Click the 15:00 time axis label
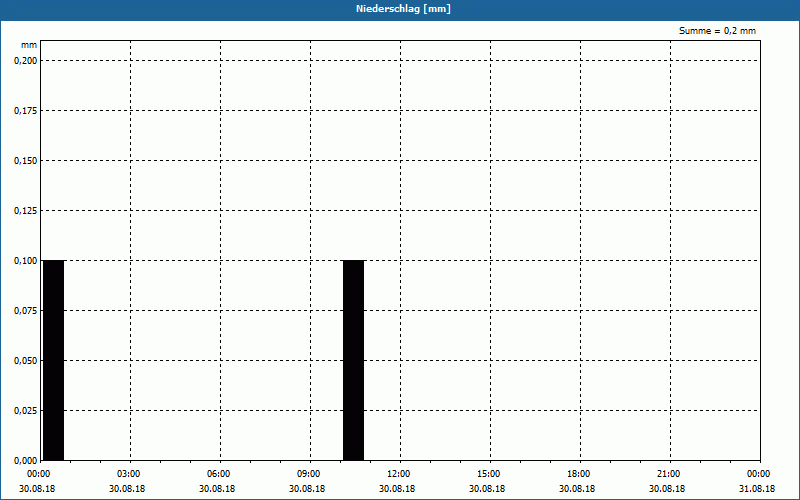 click(x=488, y=474)
